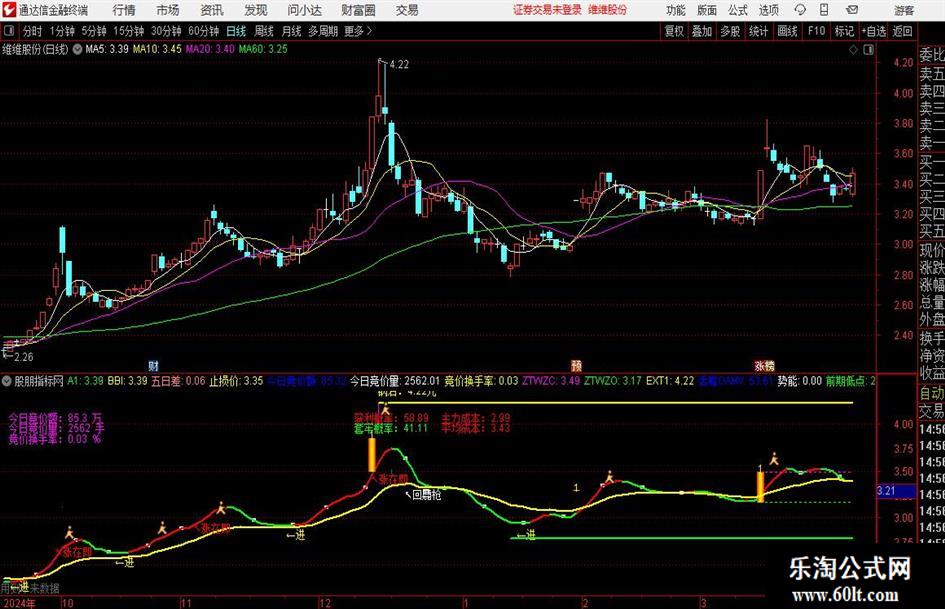
Task: Click the 11 month marker on timeline
Action: click(186, 603)
